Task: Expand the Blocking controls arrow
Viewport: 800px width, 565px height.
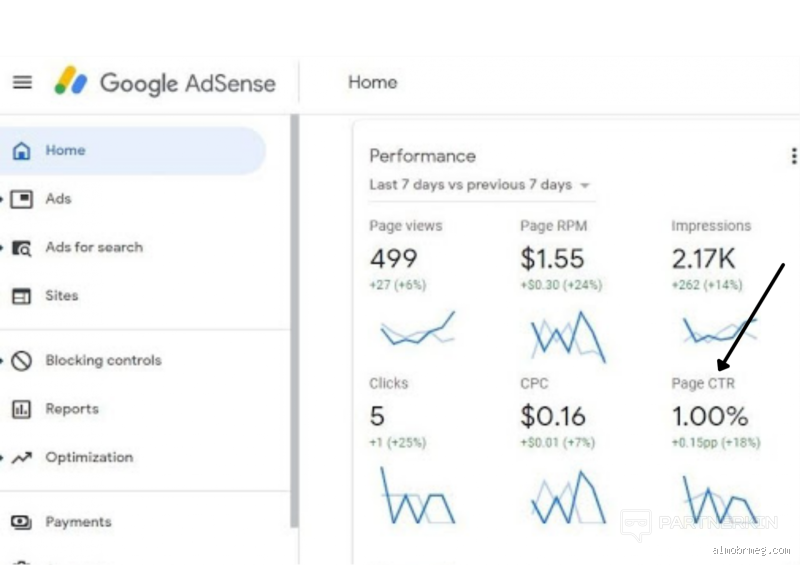Action: [x=3, y=361]
